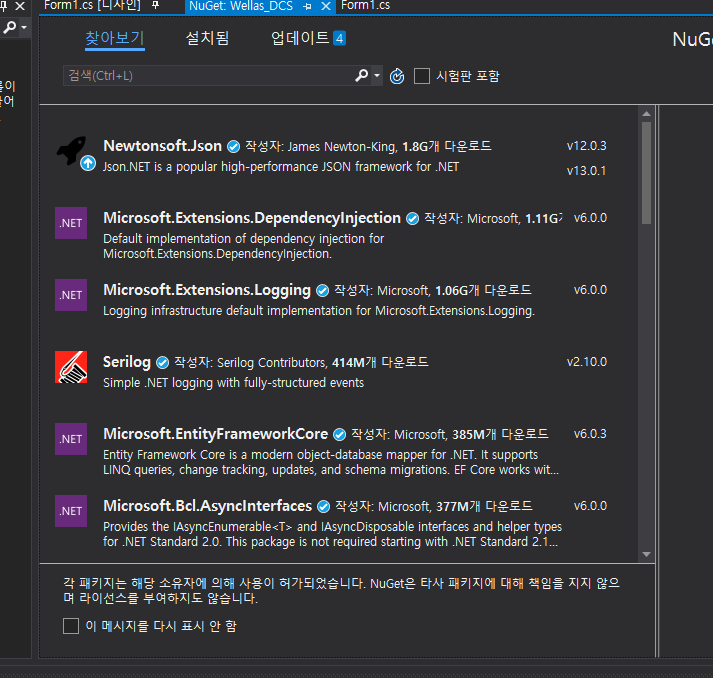The height and width of the screenshot is (678, 713).
Task: Click the verified badge beside Microsoft.EntityFrameworkCore
Action: (x=339, y=435)
